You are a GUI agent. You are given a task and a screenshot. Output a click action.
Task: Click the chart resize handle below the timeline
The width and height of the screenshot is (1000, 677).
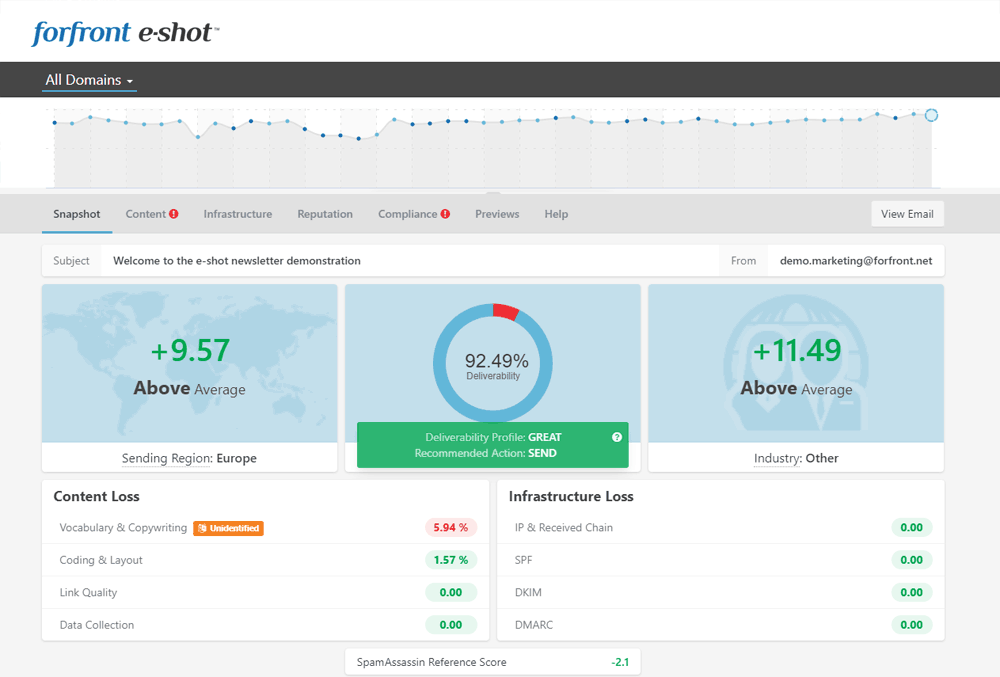click(492, 192)
